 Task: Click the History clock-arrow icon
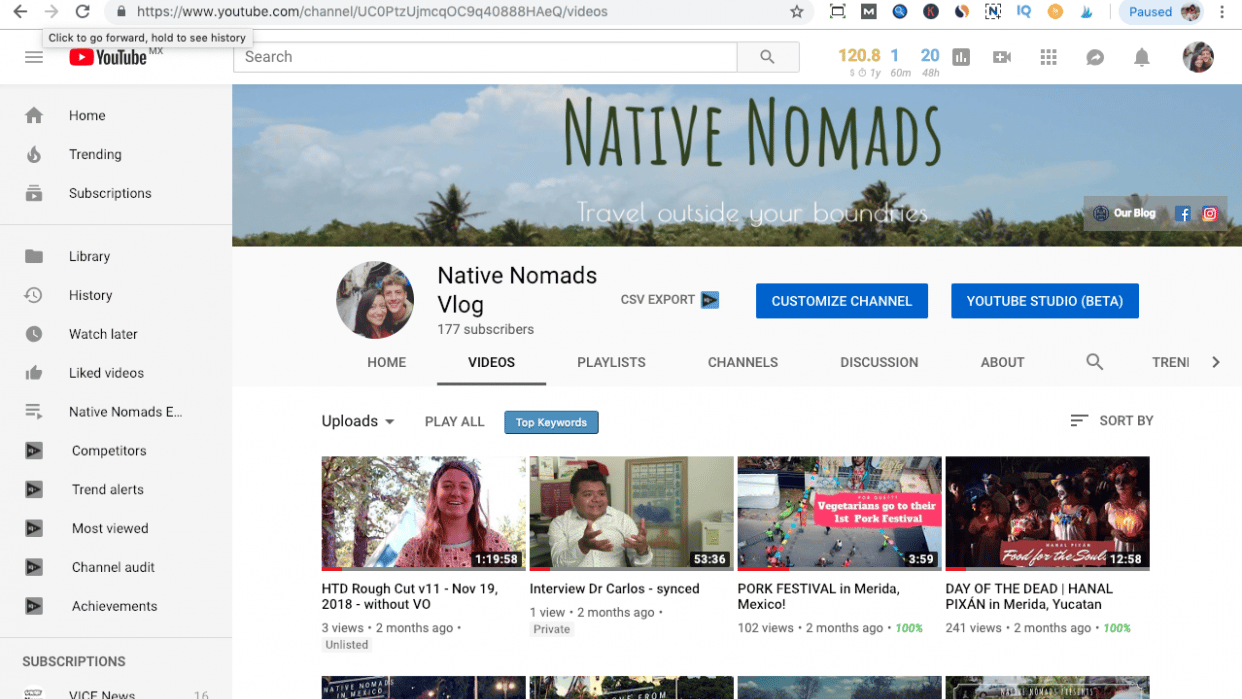coord(34,296)
